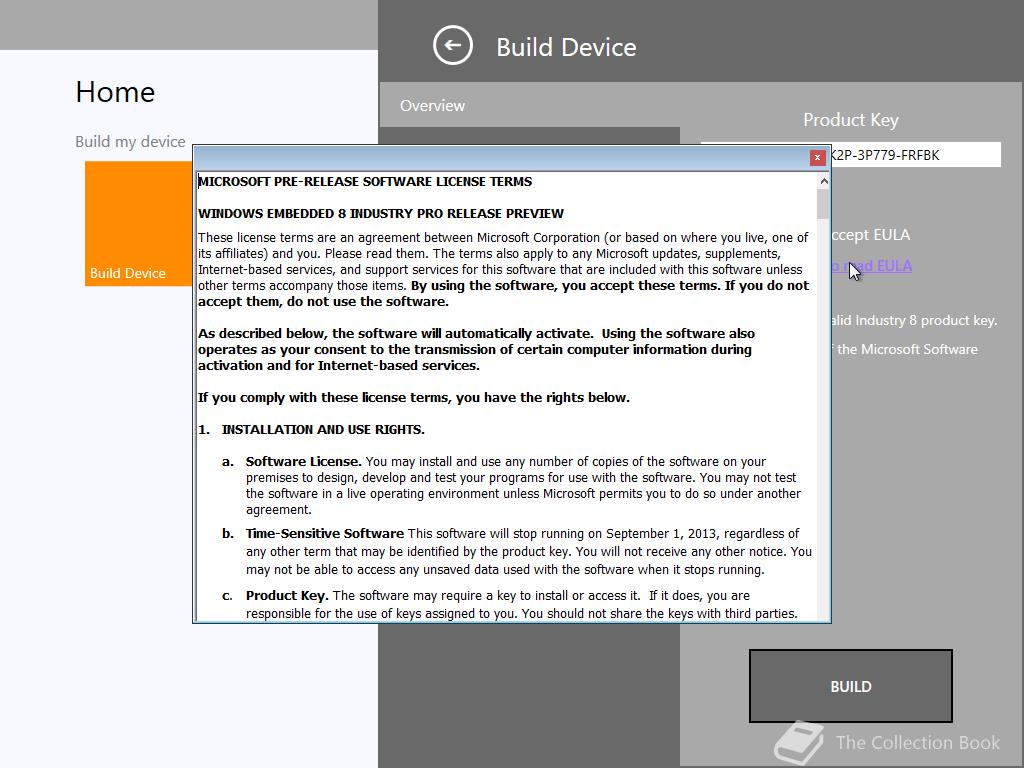The image size is (1024, 768).
Task: Open the orange Build Device tile
Action: click(138, 223)
